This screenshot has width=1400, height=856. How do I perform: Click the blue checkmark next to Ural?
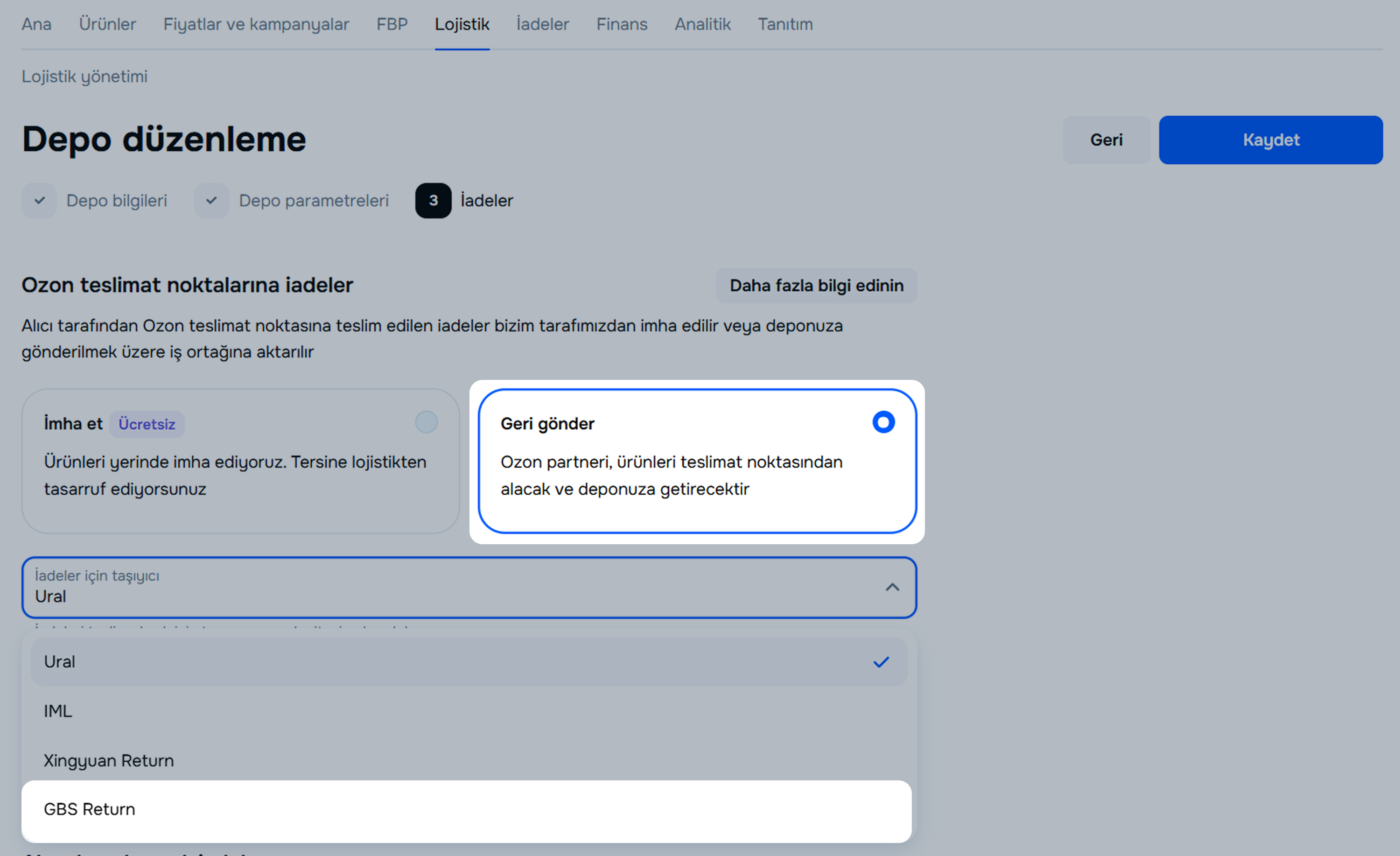881,662
